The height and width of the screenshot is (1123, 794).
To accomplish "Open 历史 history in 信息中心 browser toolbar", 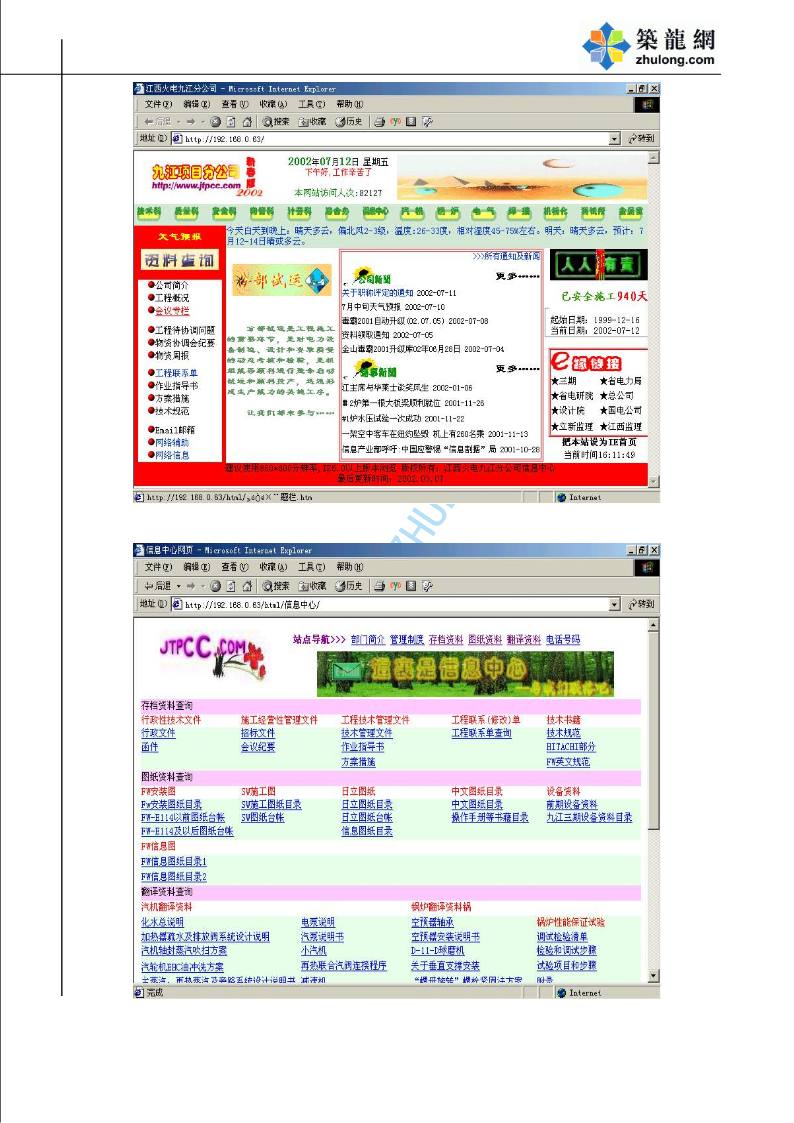I will point(349,586).
